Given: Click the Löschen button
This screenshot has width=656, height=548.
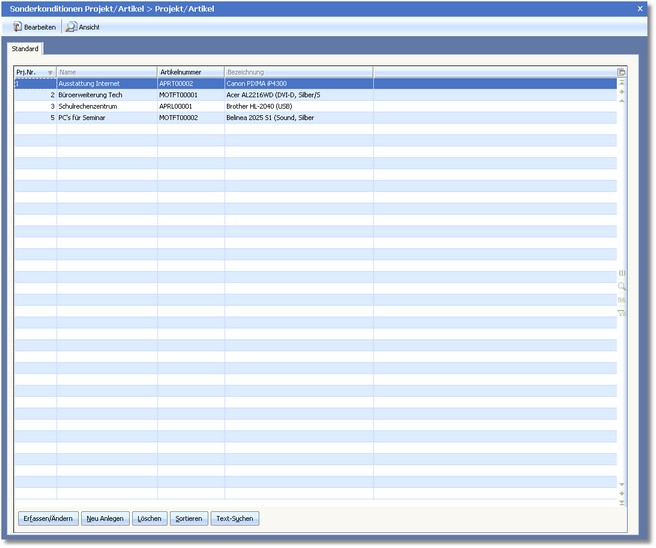Looking at the screenshot, I should tap(150, 518).
